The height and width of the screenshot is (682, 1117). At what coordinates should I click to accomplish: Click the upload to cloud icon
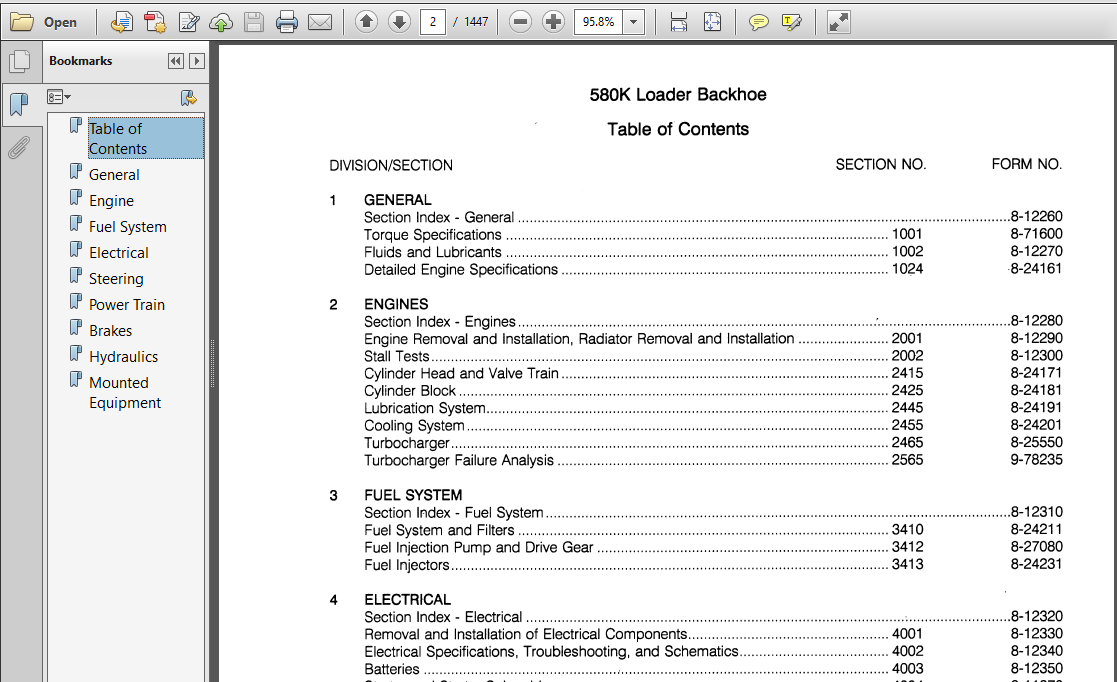point(221,22)
